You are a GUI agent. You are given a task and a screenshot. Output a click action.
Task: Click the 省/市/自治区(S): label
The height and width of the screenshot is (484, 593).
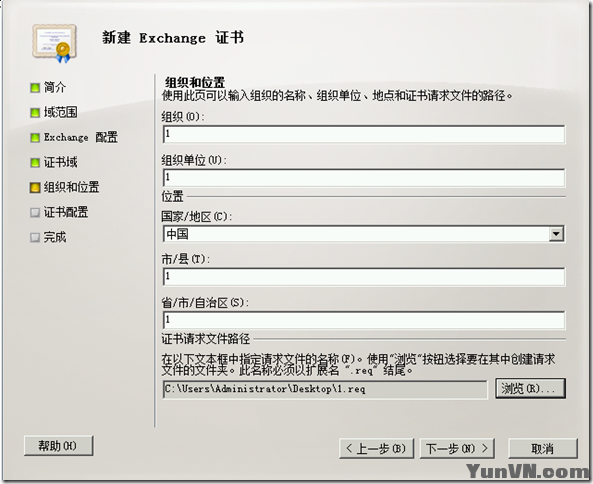[x=205, y=303]
